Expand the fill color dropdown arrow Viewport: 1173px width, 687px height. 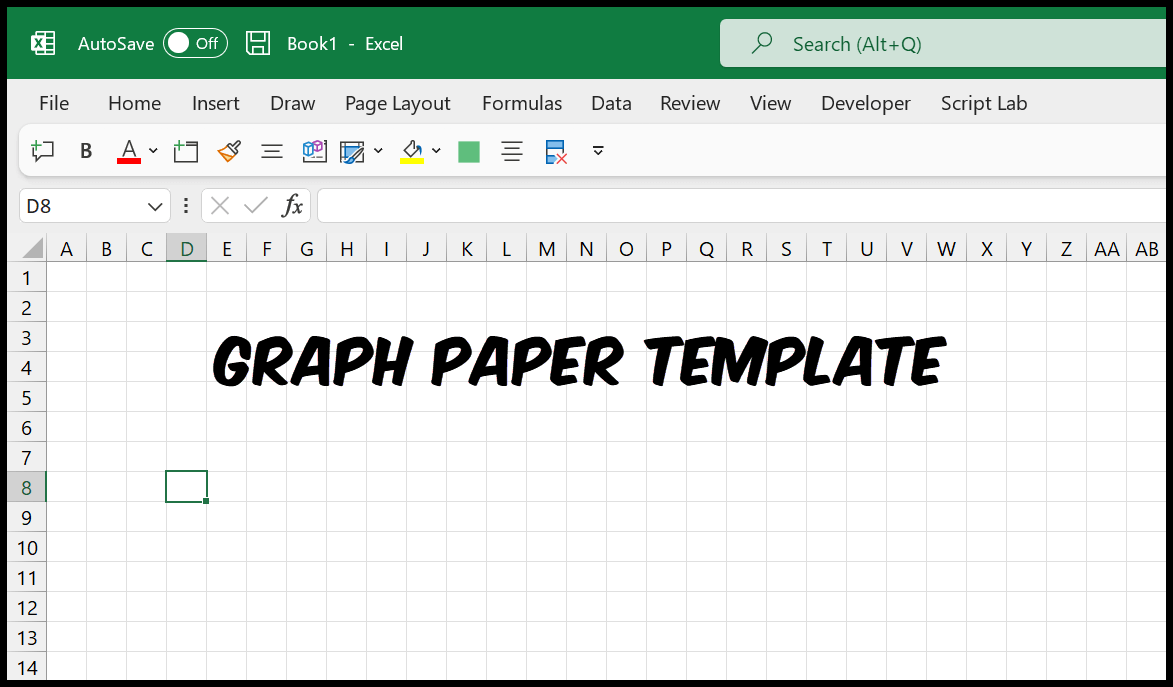tap(436, 151)
